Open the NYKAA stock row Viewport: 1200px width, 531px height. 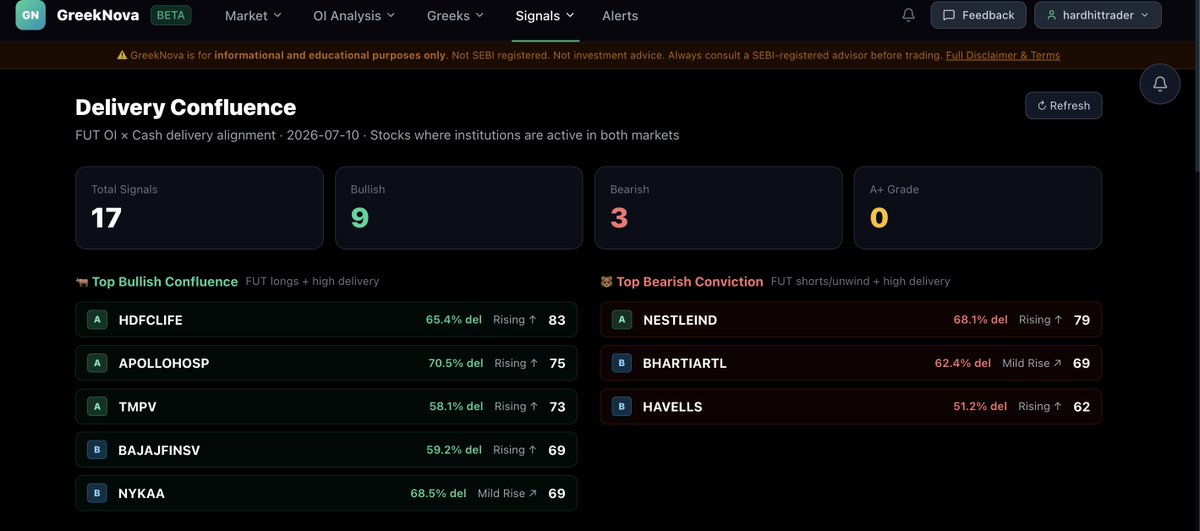326,493
